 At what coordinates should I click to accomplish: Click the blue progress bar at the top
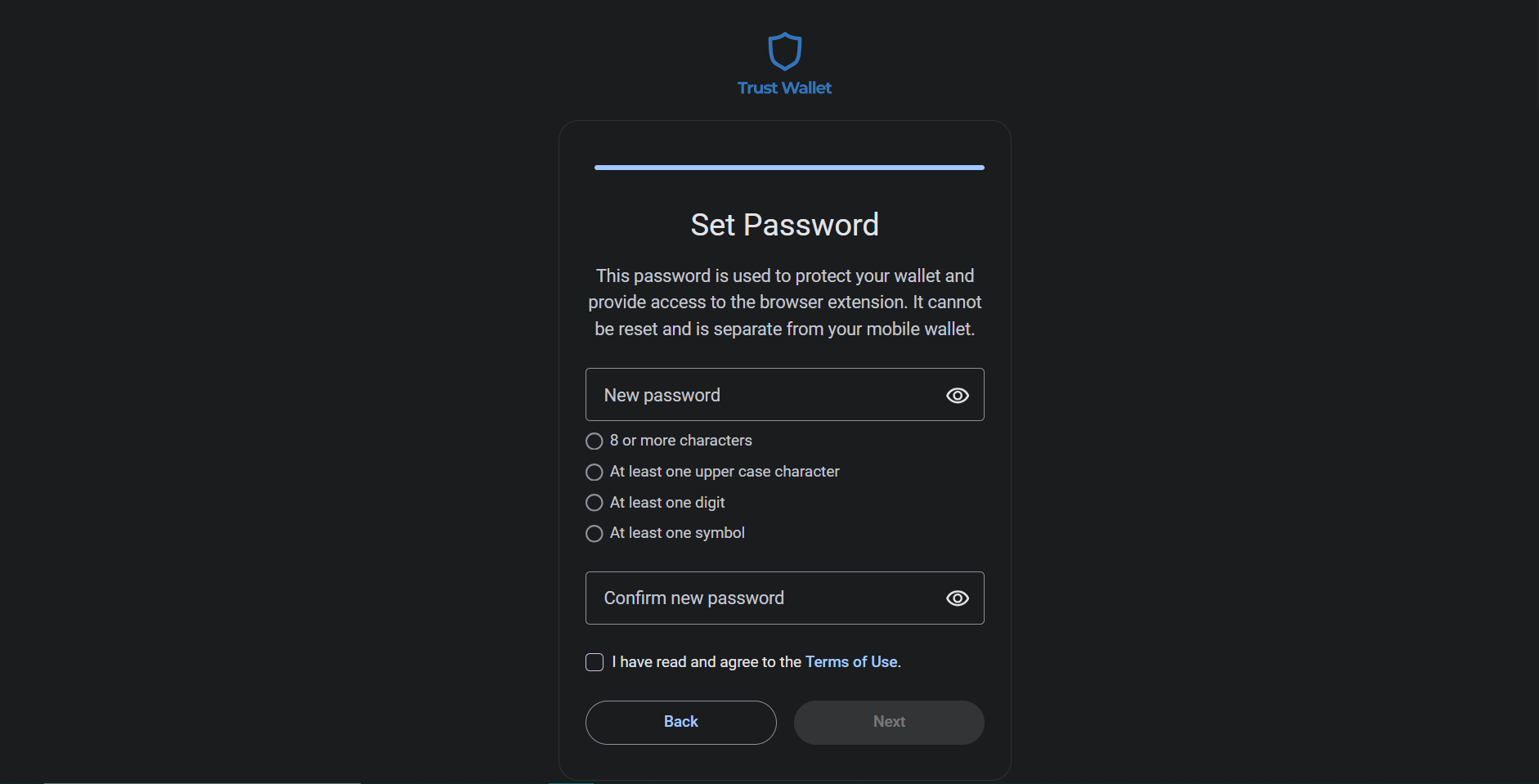(x=789, y=168)
